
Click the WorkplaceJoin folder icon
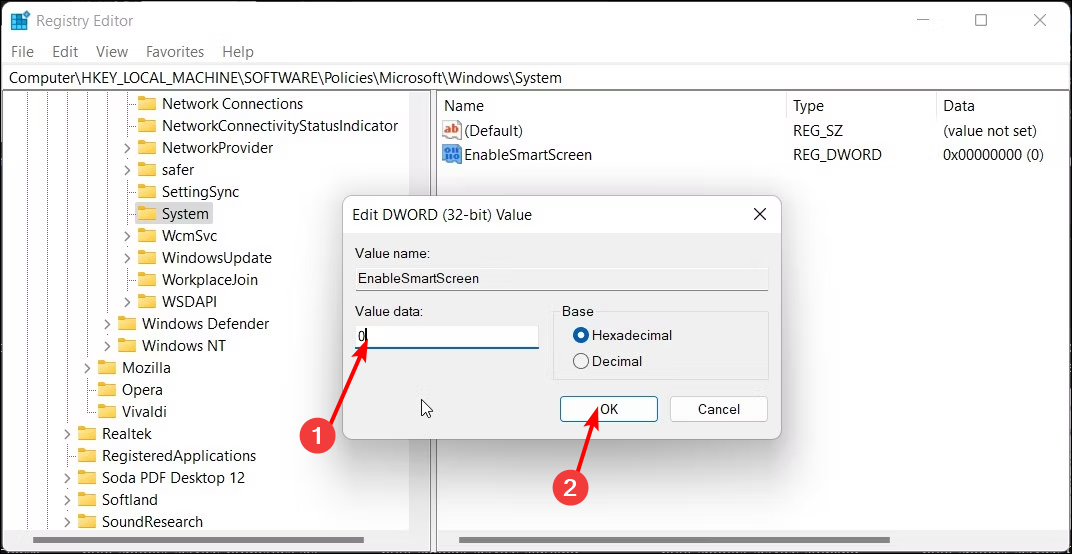pyautogui.click(x=147, y=280)
